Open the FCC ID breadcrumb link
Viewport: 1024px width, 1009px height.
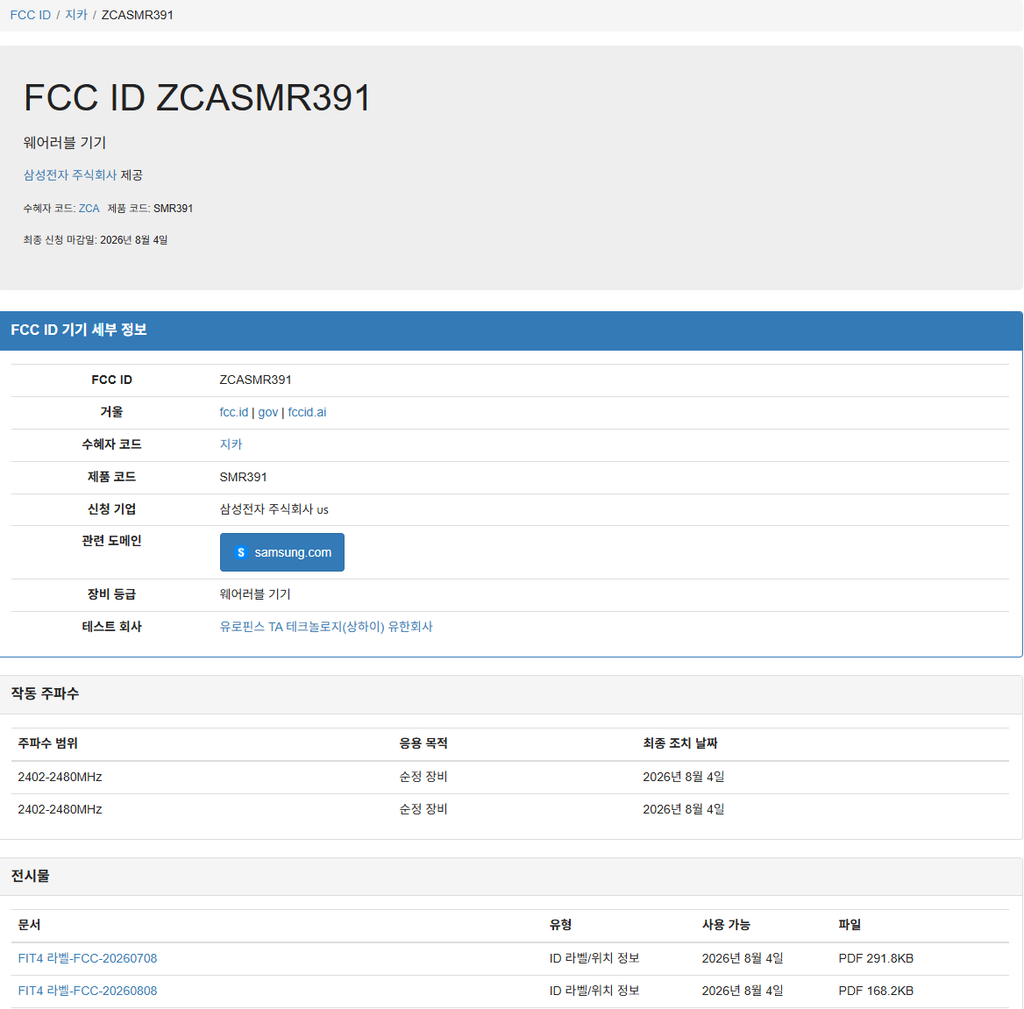click(x=30, y=15)
